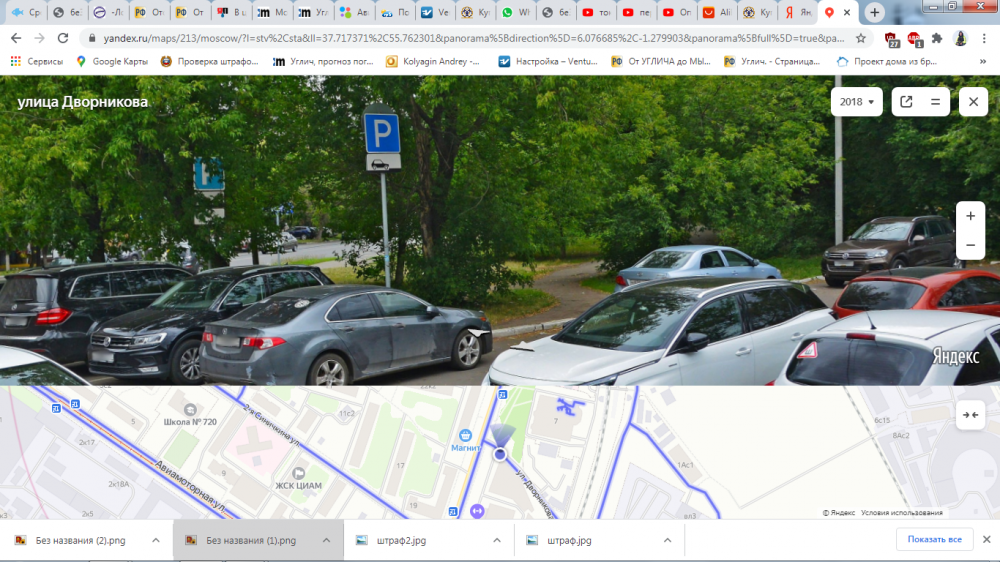Expand options for штраф2.jpg download
The image size is (1000, 562).
point(496,540)
